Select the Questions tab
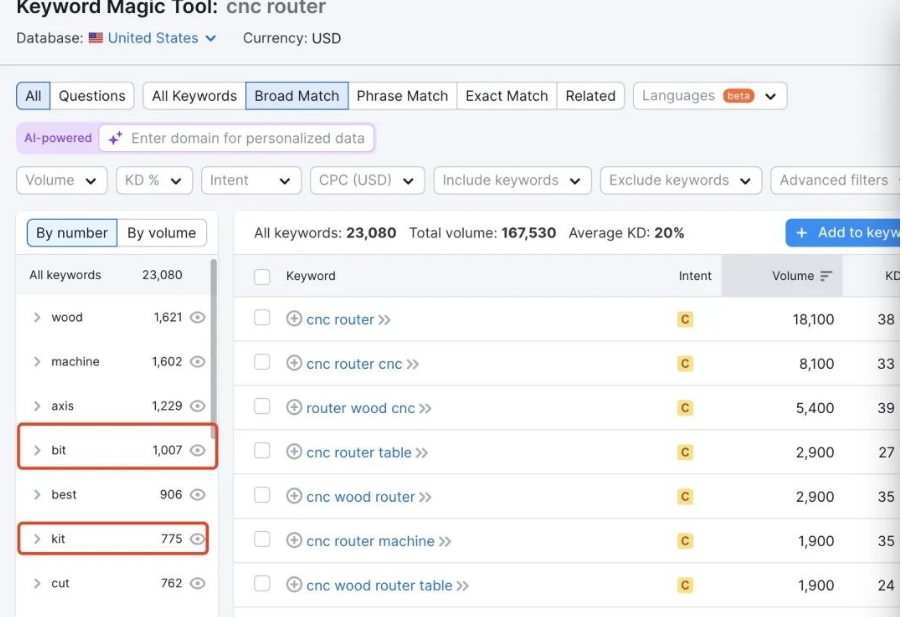Image resolution: width=902 pixels, height=617 pixels. point(92,96)
